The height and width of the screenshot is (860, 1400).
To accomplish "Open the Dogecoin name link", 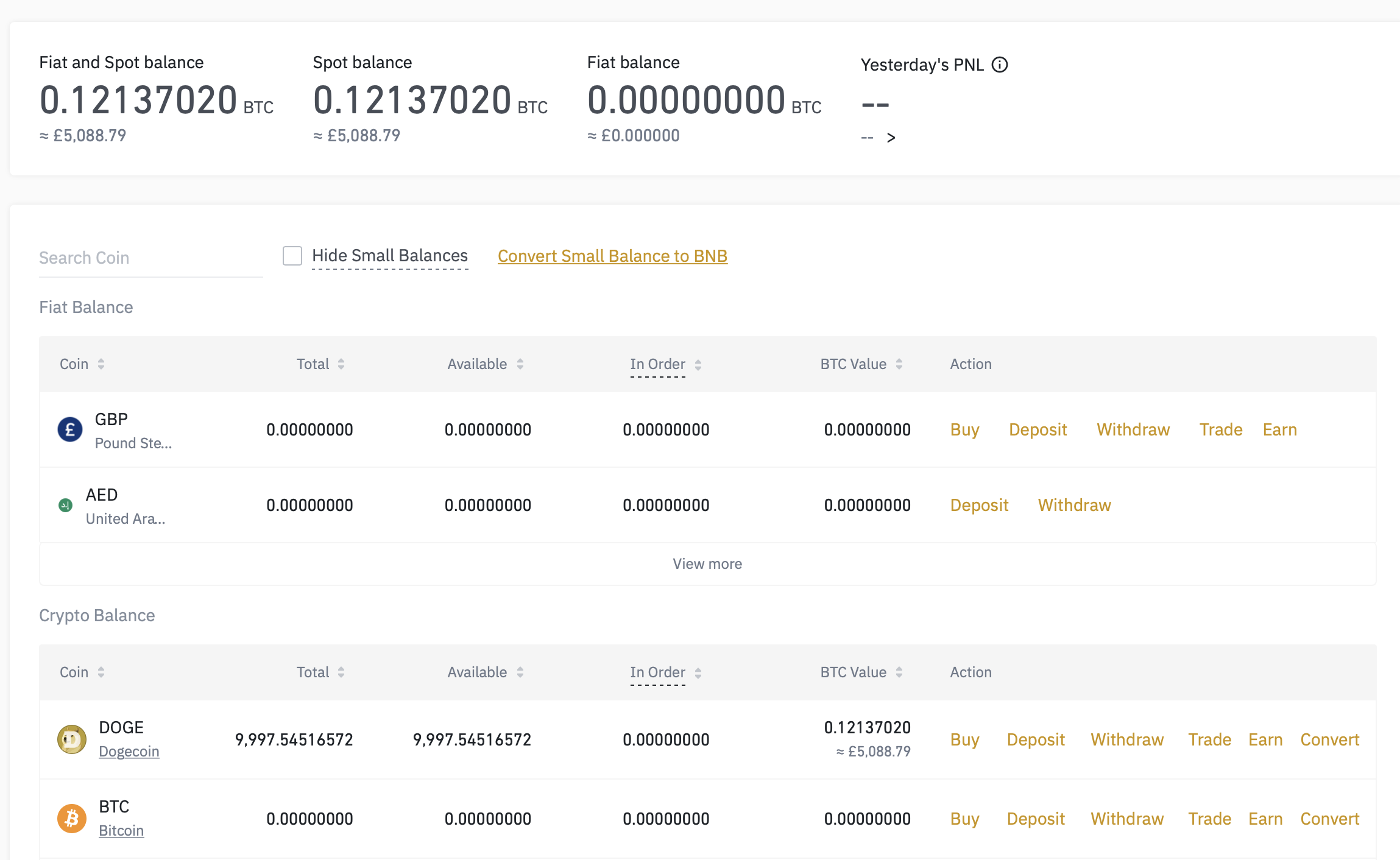I will [x=129, y=752].
